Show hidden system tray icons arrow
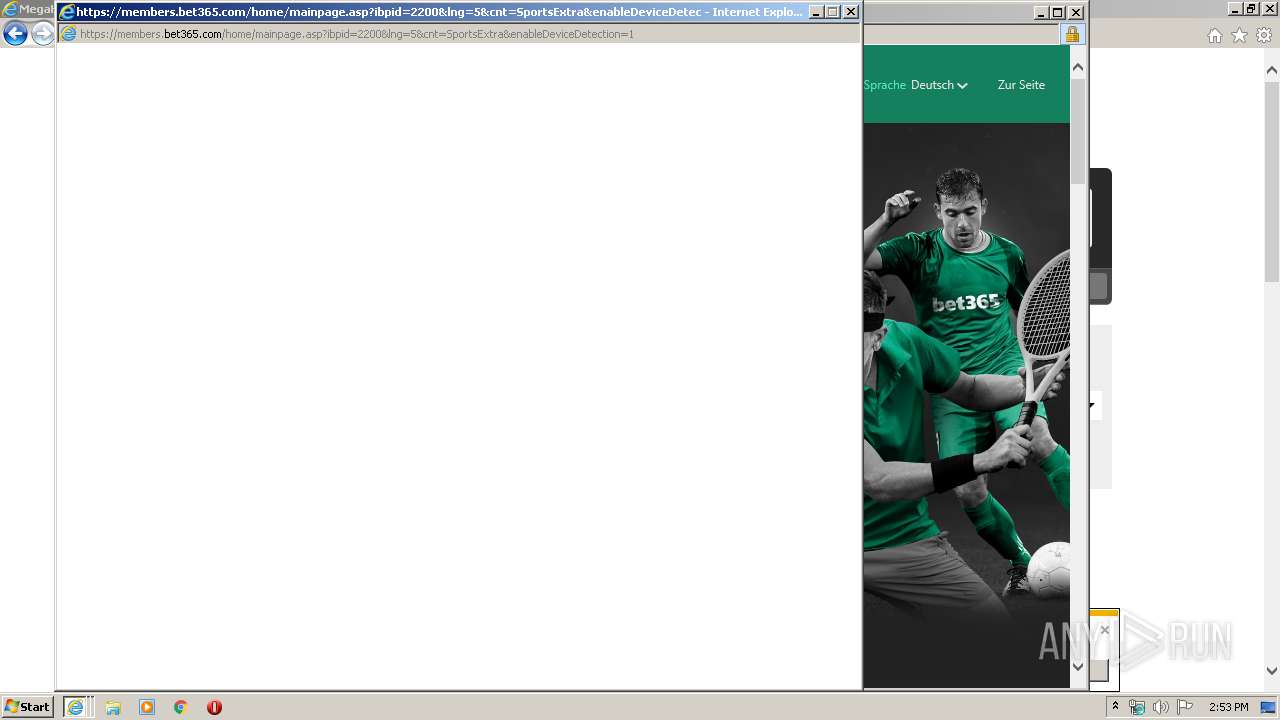Image resolution: width=1280 pixels, height=720 pixels. pos(1116,707)
